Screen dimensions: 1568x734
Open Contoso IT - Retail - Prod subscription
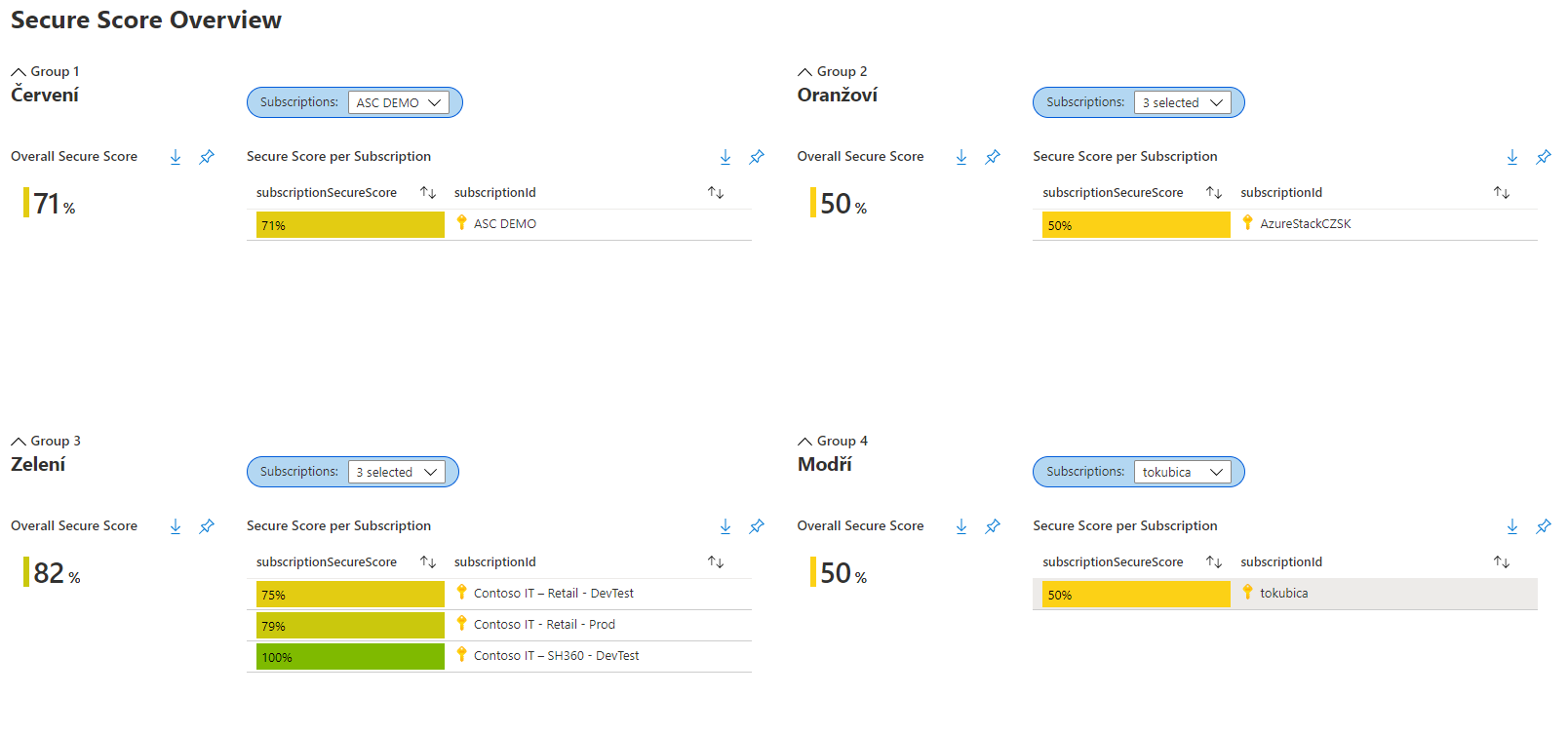pos(544,625)
